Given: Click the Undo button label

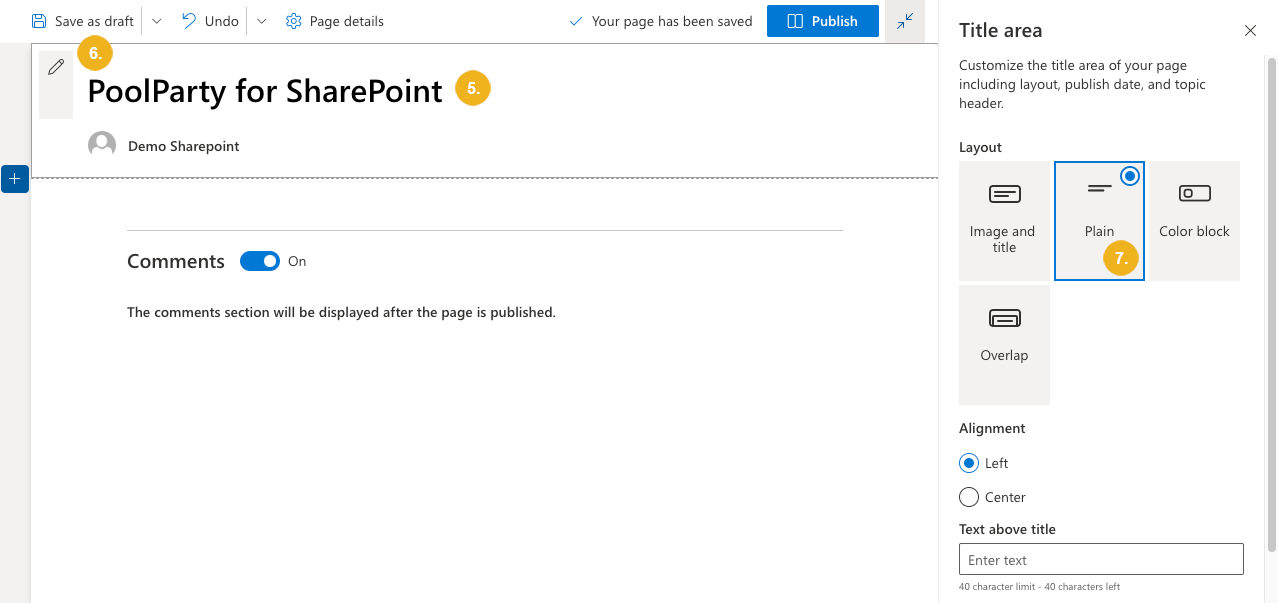Looking at the screenshot, I should point(222,21).
